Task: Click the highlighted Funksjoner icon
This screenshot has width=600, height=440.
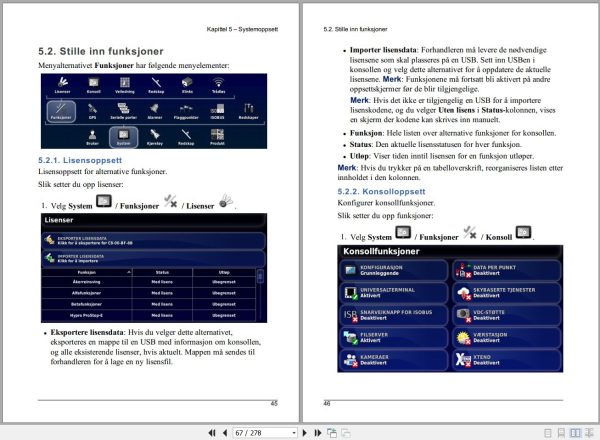Action: [x=61, y=111]
